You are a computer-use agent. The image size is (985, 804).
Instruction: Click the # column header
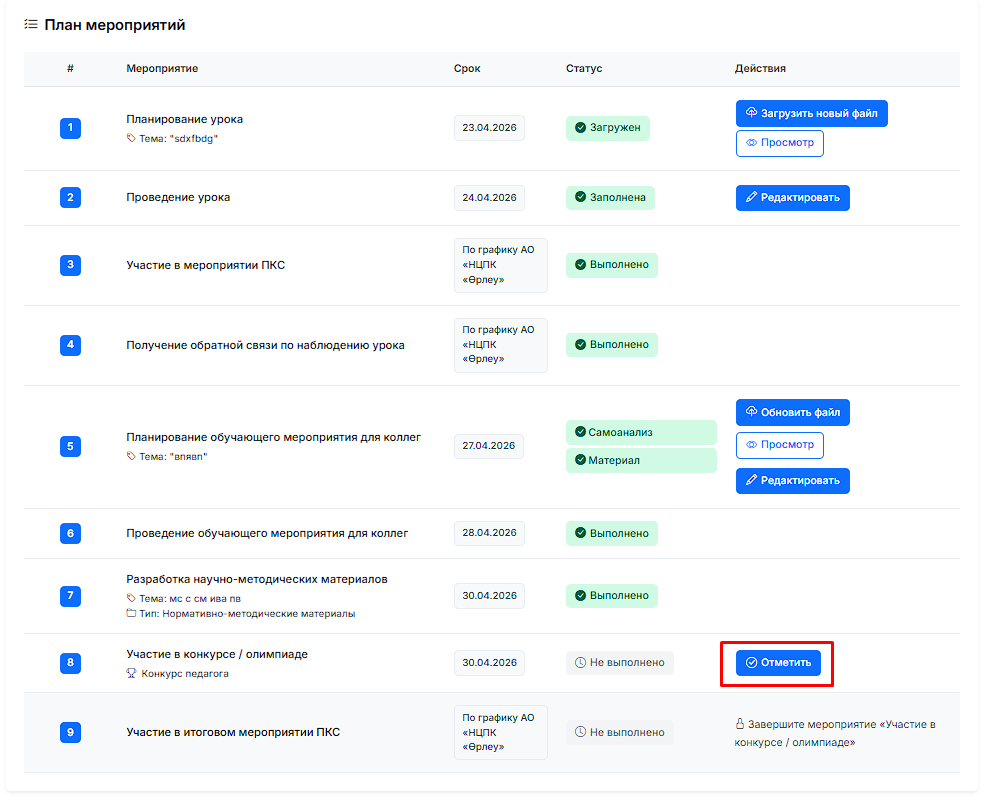click(x=70, y=68)
